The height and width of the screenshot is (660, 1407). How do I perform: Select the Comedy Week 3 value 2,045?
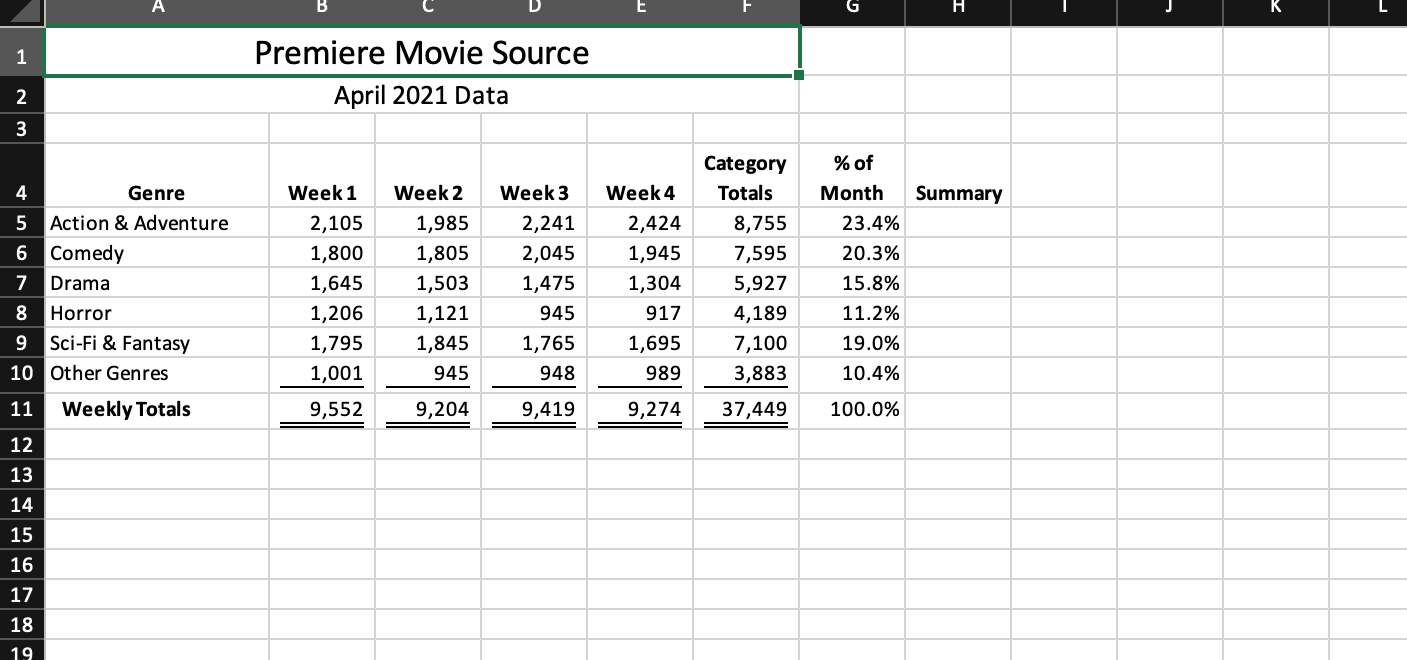click(533, 253)
